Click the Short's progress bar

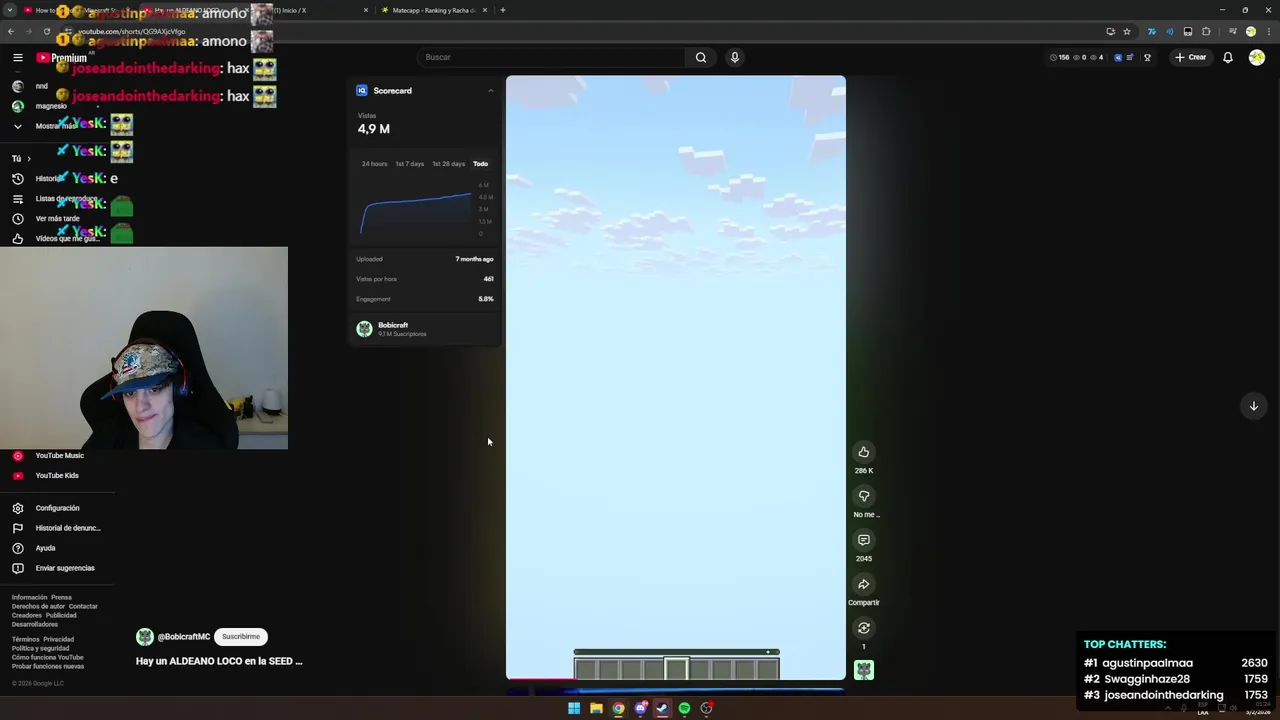point(676,681)
